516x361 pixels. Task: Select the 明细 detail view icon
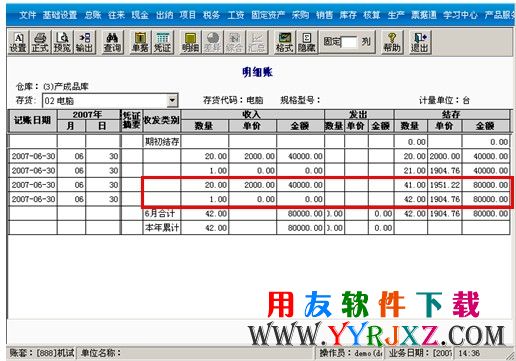click(x=190, y=42)
